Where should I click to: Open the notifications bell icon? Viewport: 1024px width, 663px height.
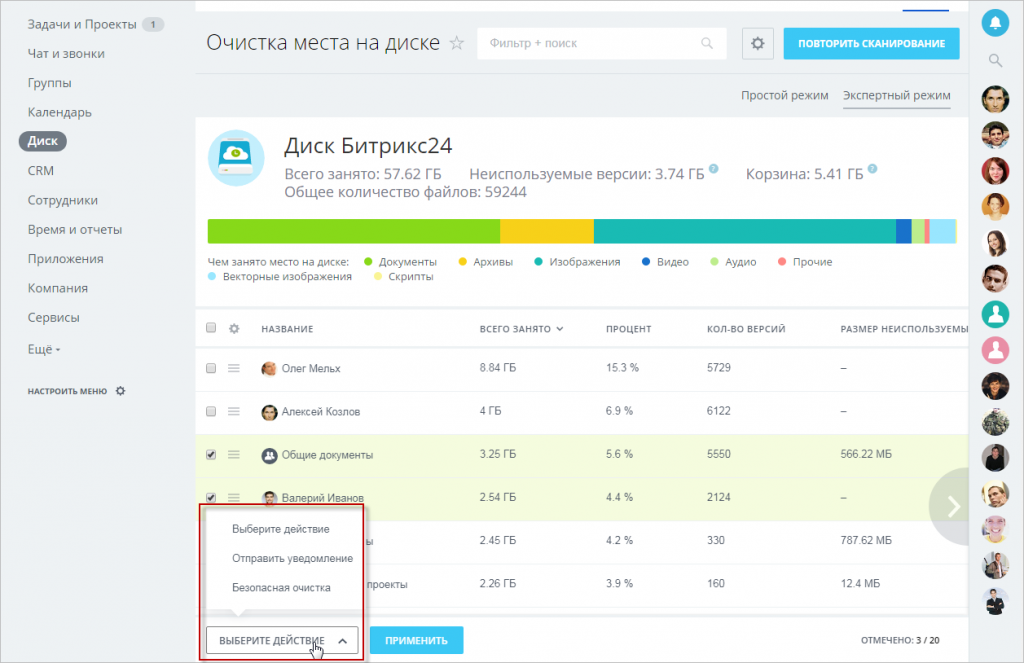995,23
